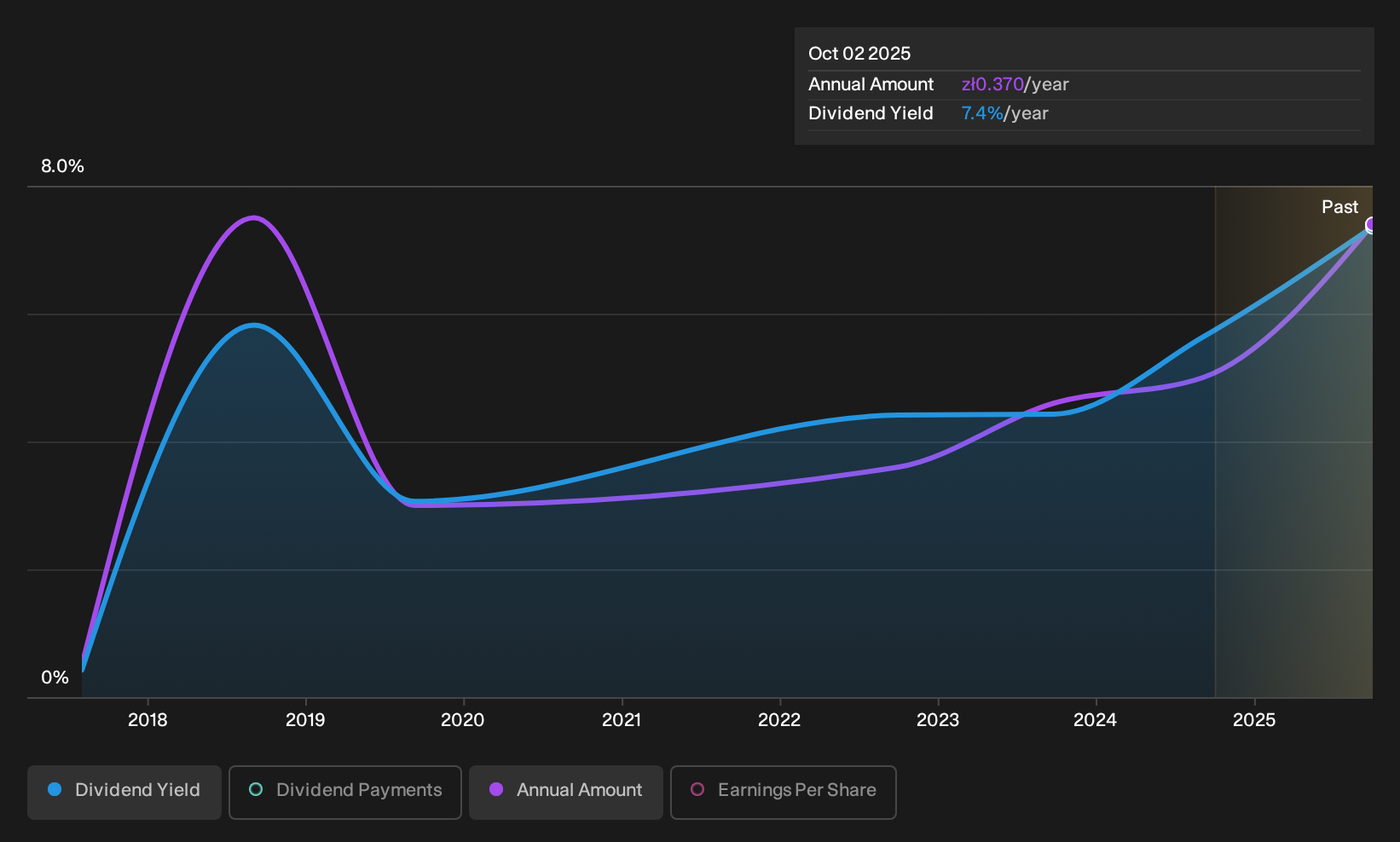Click the 2020 x-axis label

pos(463,720)
